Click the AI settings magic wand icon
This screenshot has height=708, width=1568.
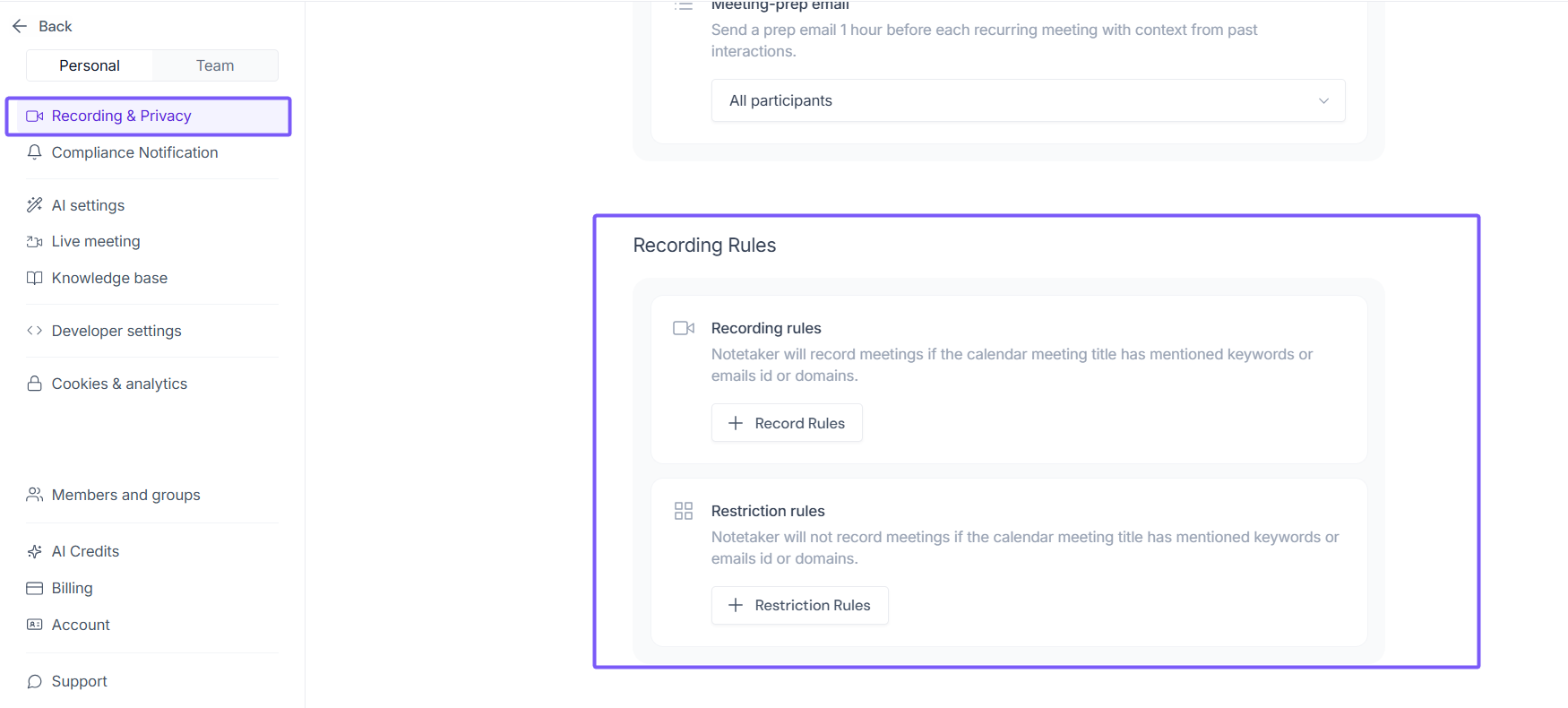pos(35,205)
